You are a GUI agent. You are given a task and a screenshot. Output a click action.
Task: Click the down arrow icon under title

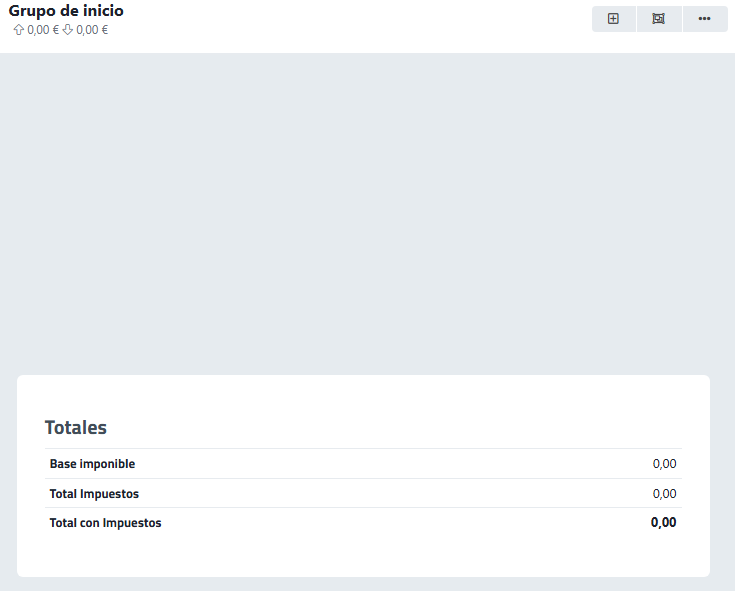coord(68,30)
